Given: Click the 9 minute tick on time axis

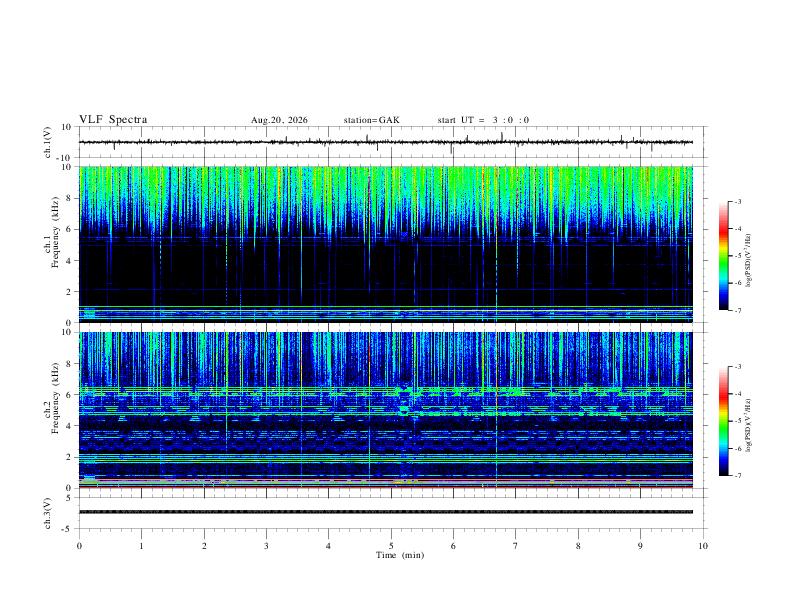Looking at the screenshot, I should [x=640, y=546].
